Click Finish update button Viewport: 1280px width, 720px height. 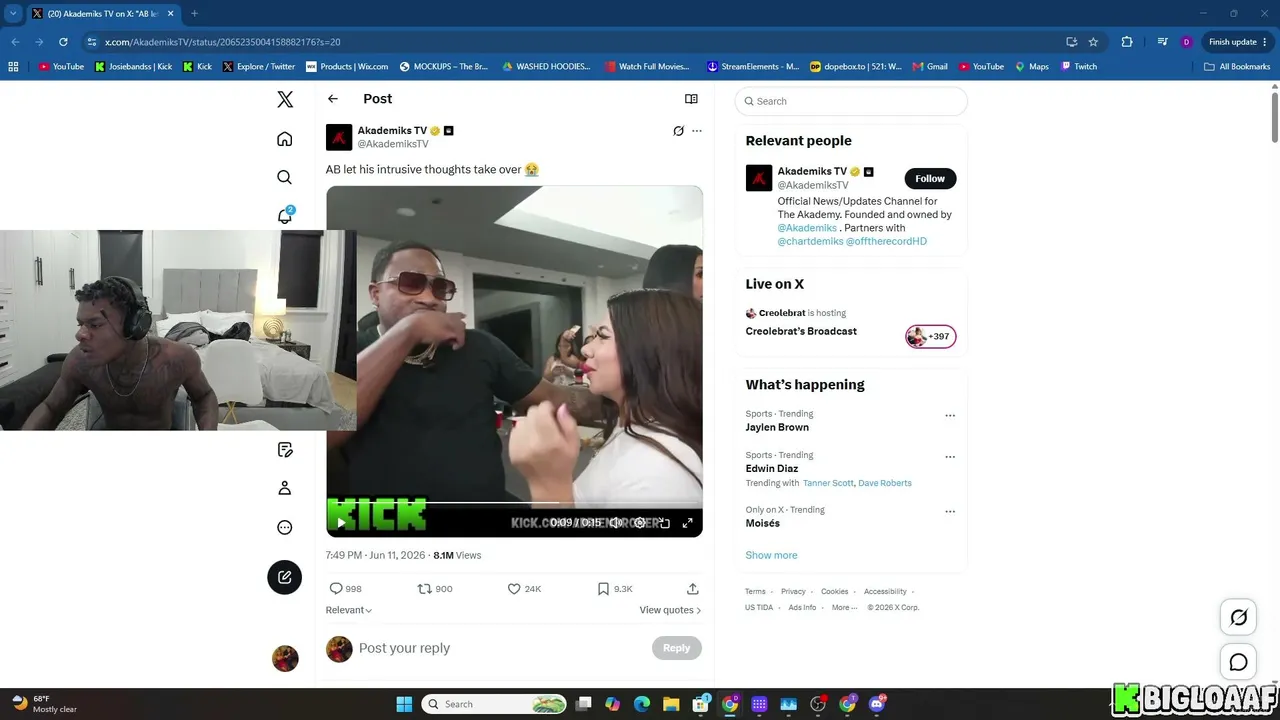[x=1238, y=42]
